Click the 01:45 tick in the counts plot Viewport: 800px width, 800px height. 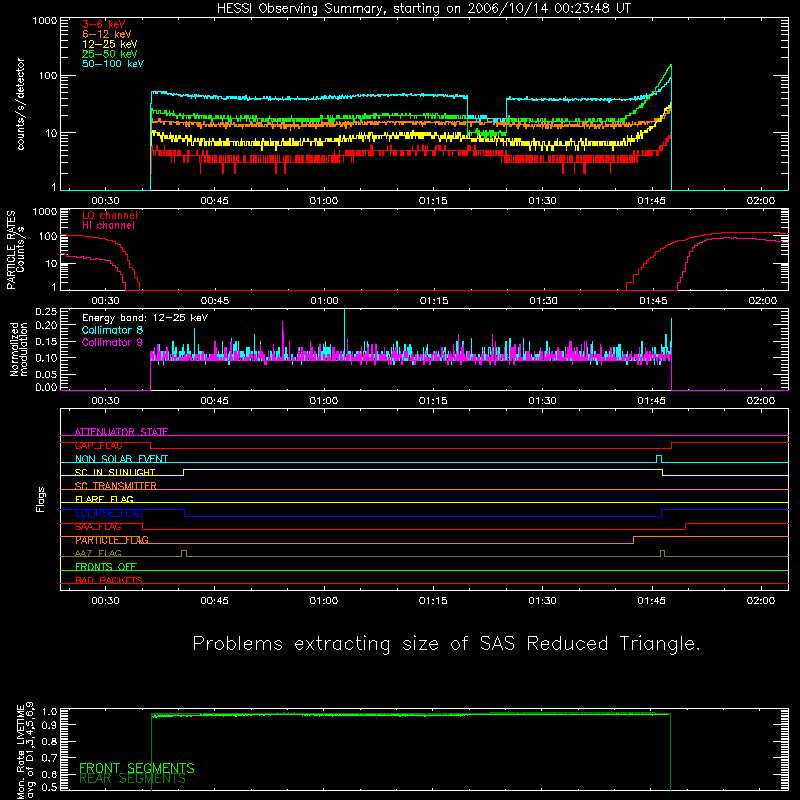pos(652,201)
